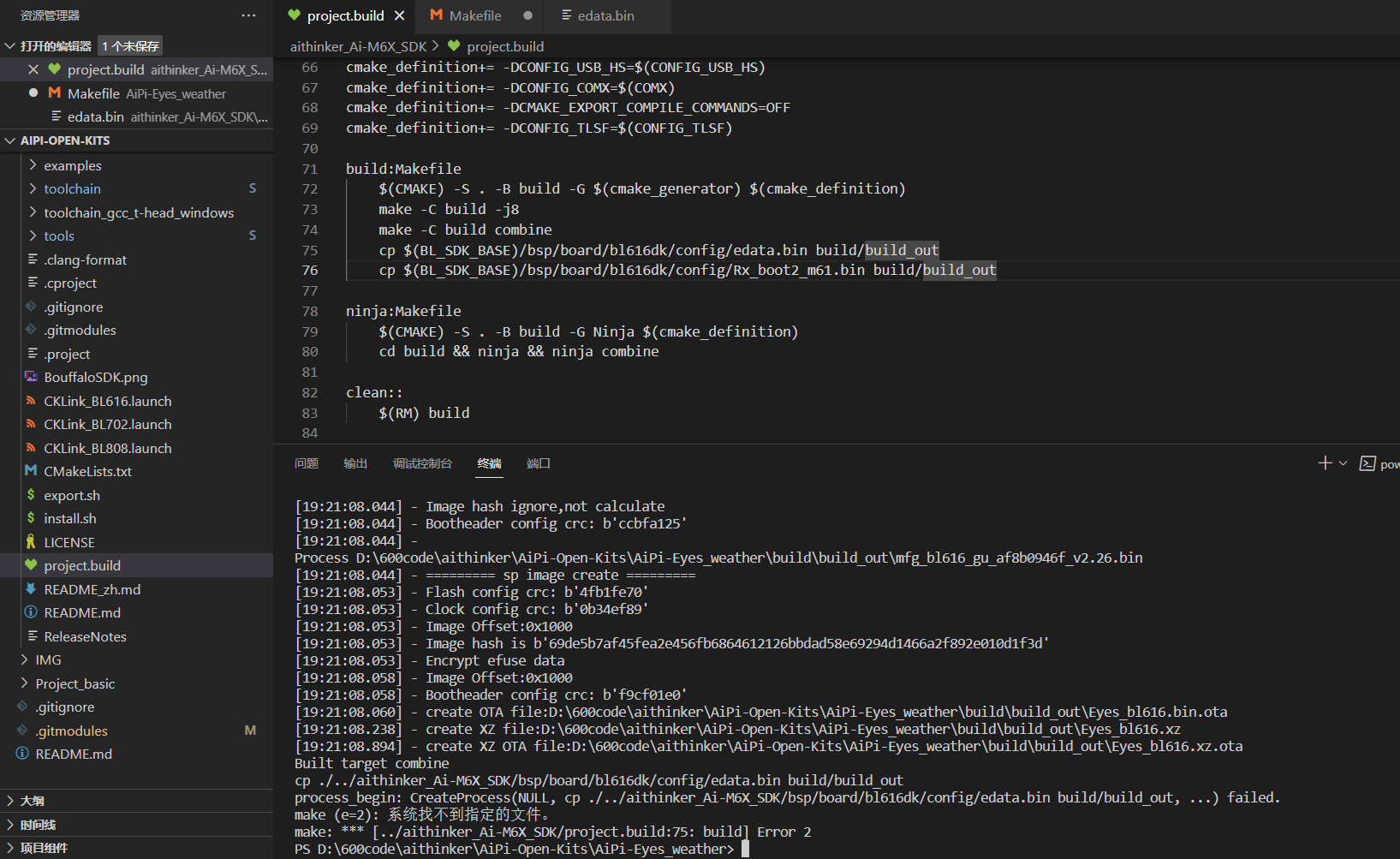Switch to the 端口 ports panel tab
The width and height of the screenshot is (1400, 859).
coord(539,463)
